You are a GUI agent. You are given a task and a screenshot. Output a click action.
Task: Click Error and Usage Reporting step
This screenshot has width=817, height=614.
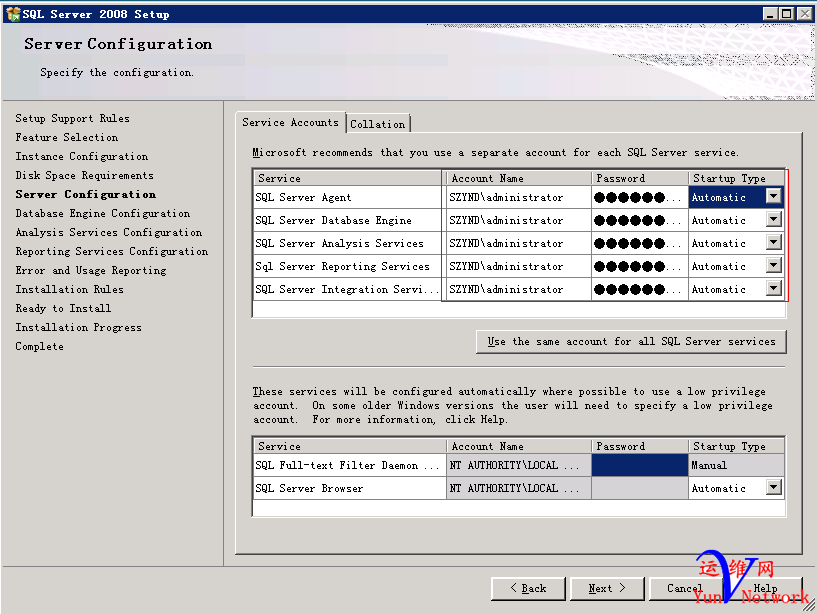click(x=91, y=271)
